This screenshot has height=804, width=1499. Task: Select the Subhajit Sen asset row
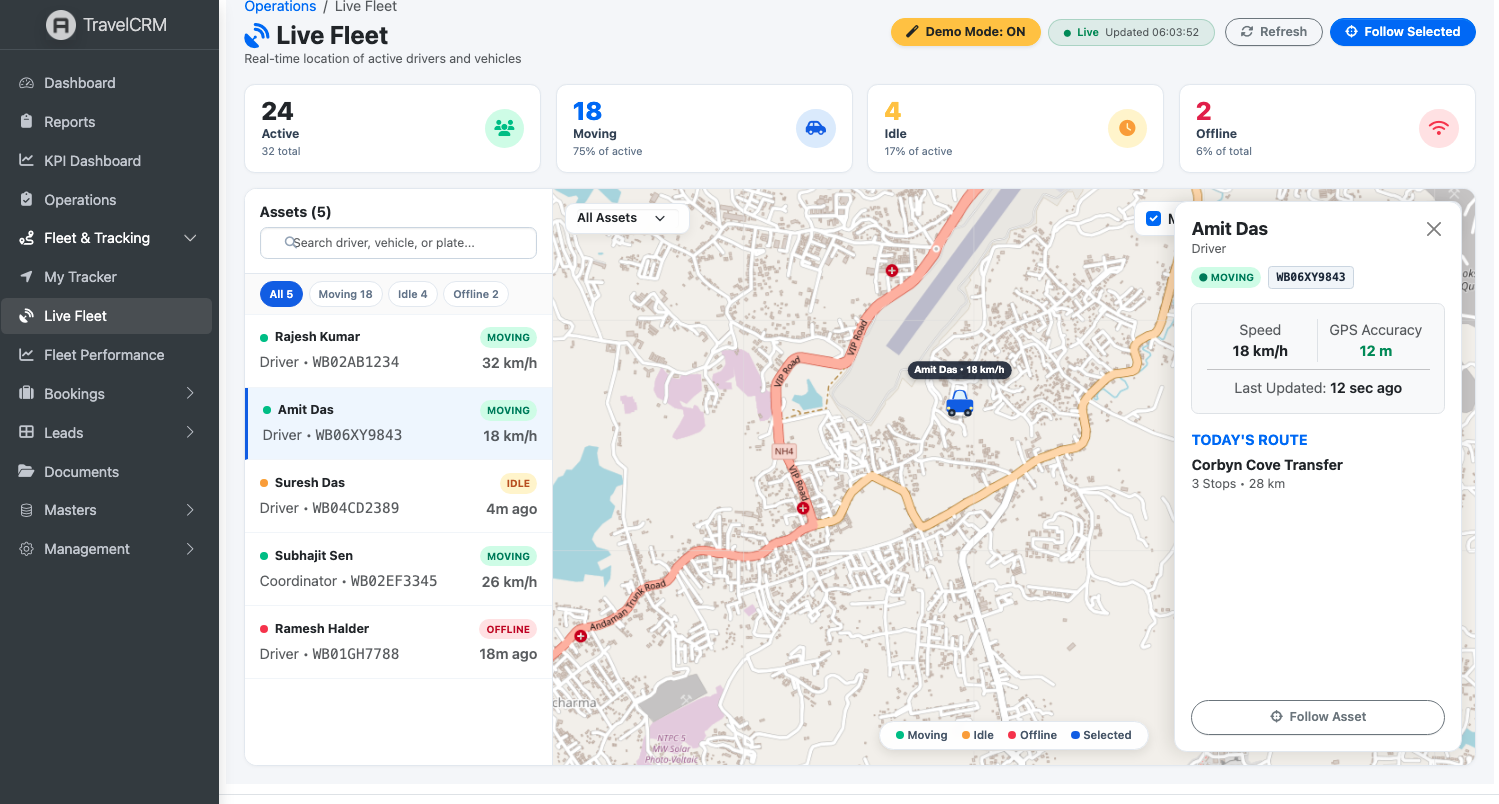(x=398, y=569)
